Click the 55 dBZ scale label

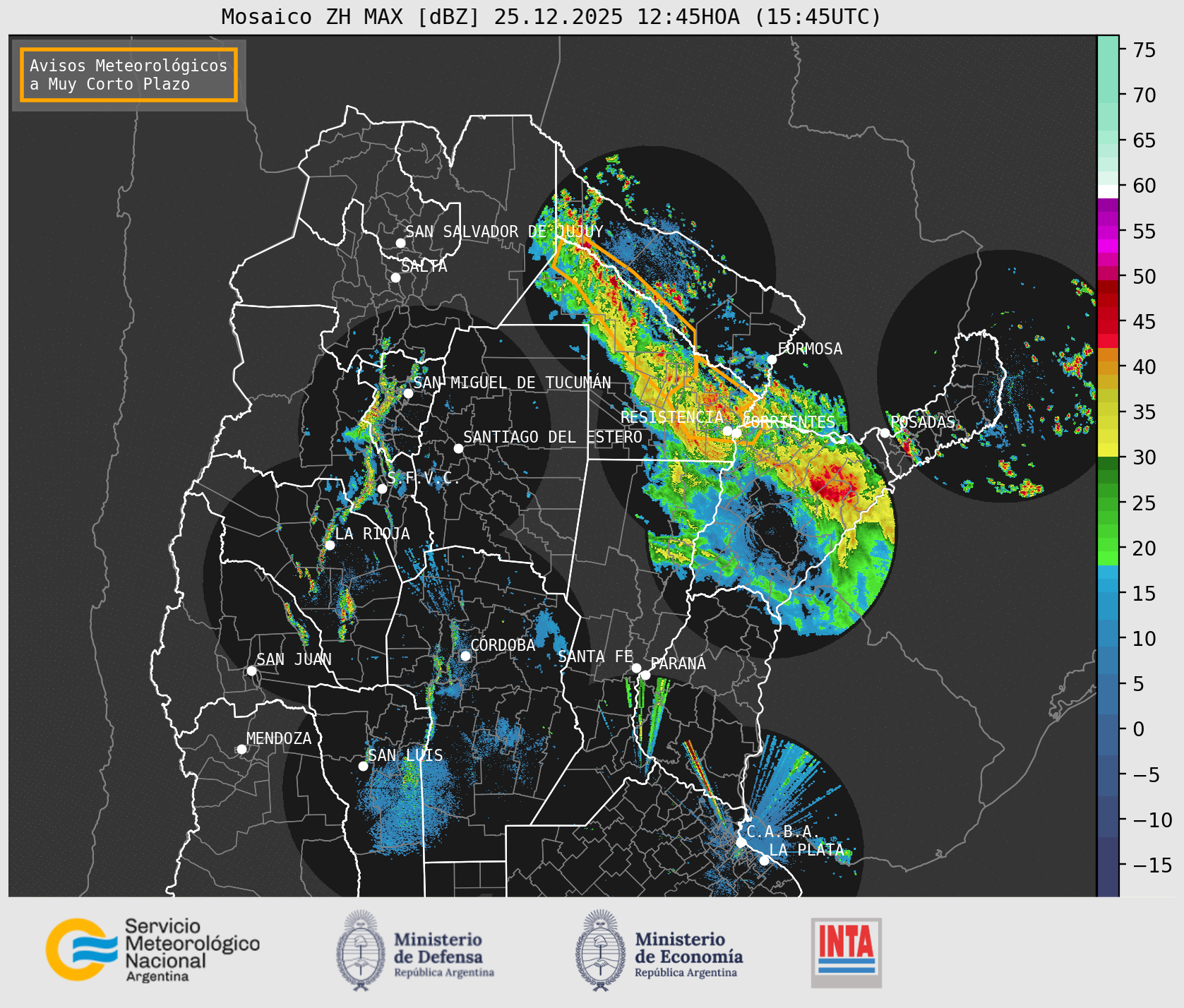(1144, 232)
